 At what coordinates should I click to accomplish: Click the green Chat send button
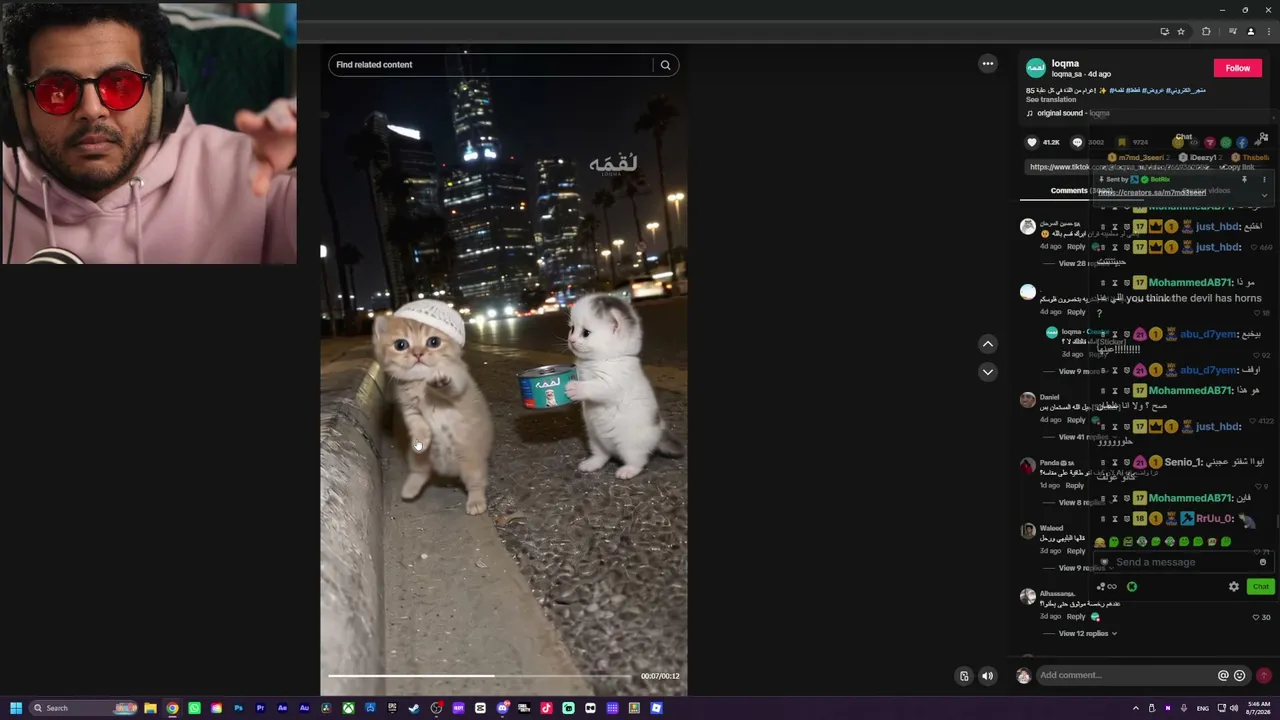[x=1260, y=587]
